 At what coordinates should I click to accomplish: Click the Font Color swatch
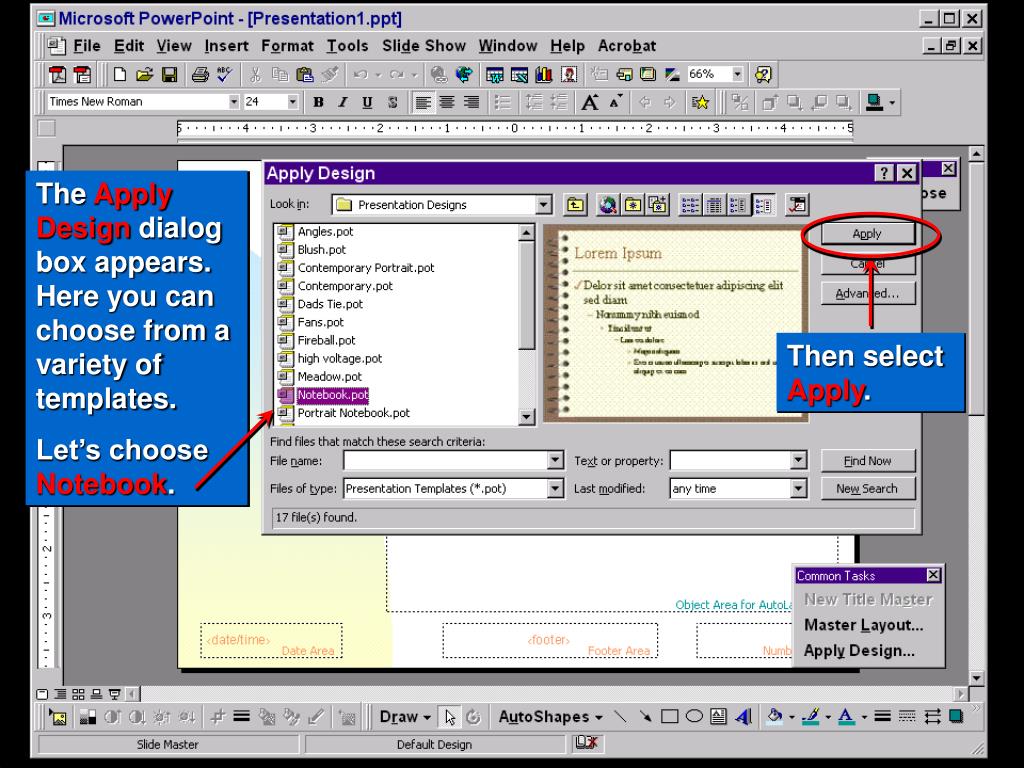pyautogui.click(x=846, y=717)
